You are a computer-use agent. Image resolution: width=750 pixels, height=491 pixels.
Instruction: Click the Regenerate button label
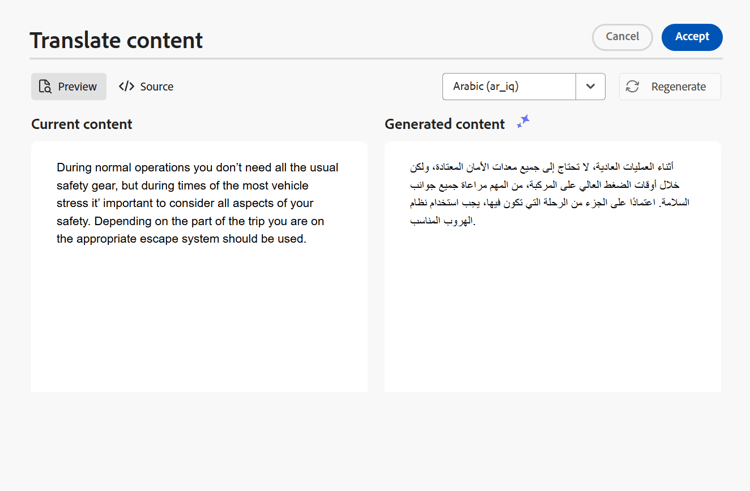(x=678, y=87)
